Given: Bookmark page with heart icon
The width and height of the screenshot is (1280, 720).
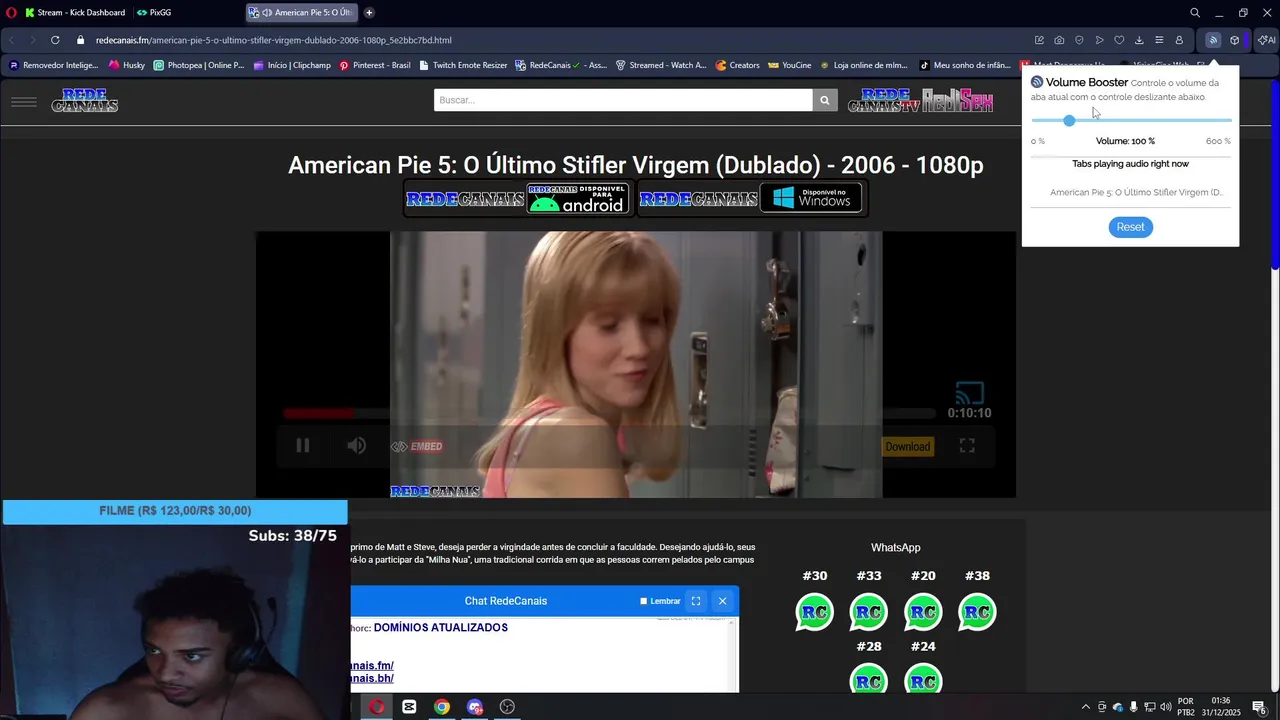Looking at the screenshot, I should click(1119, 40).
